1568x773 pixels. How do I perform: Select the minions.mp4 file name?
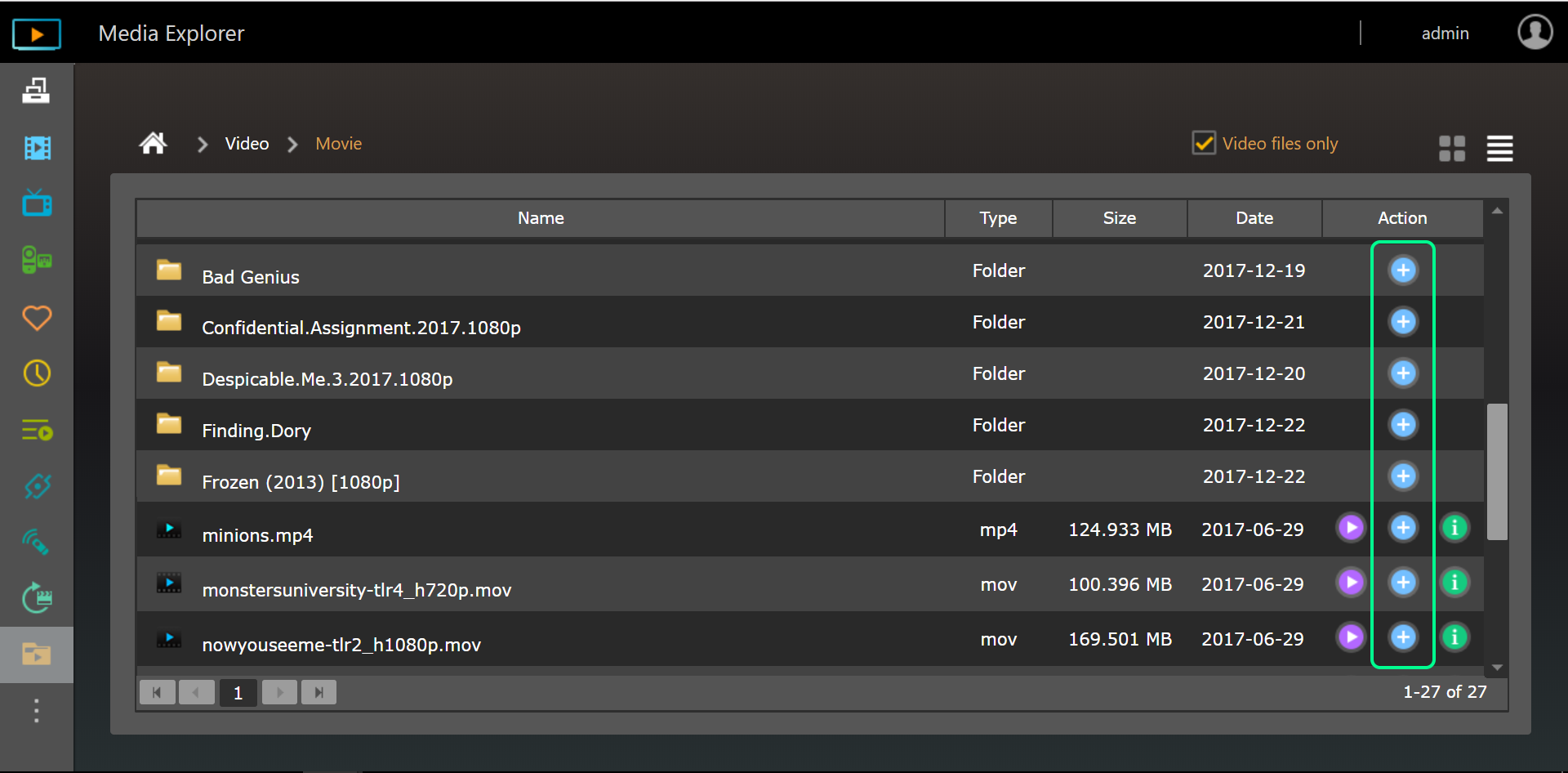pyautogui.click(x=257, y=535)
